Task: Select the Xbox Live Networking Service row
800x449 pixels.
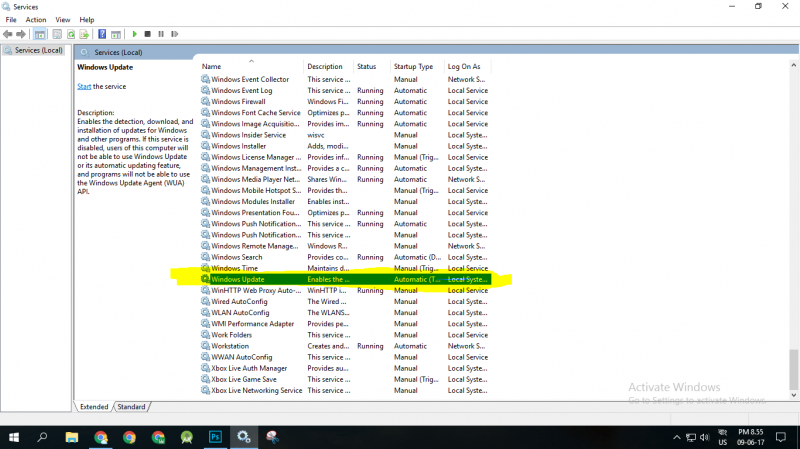Action: (x=345, y=390)
